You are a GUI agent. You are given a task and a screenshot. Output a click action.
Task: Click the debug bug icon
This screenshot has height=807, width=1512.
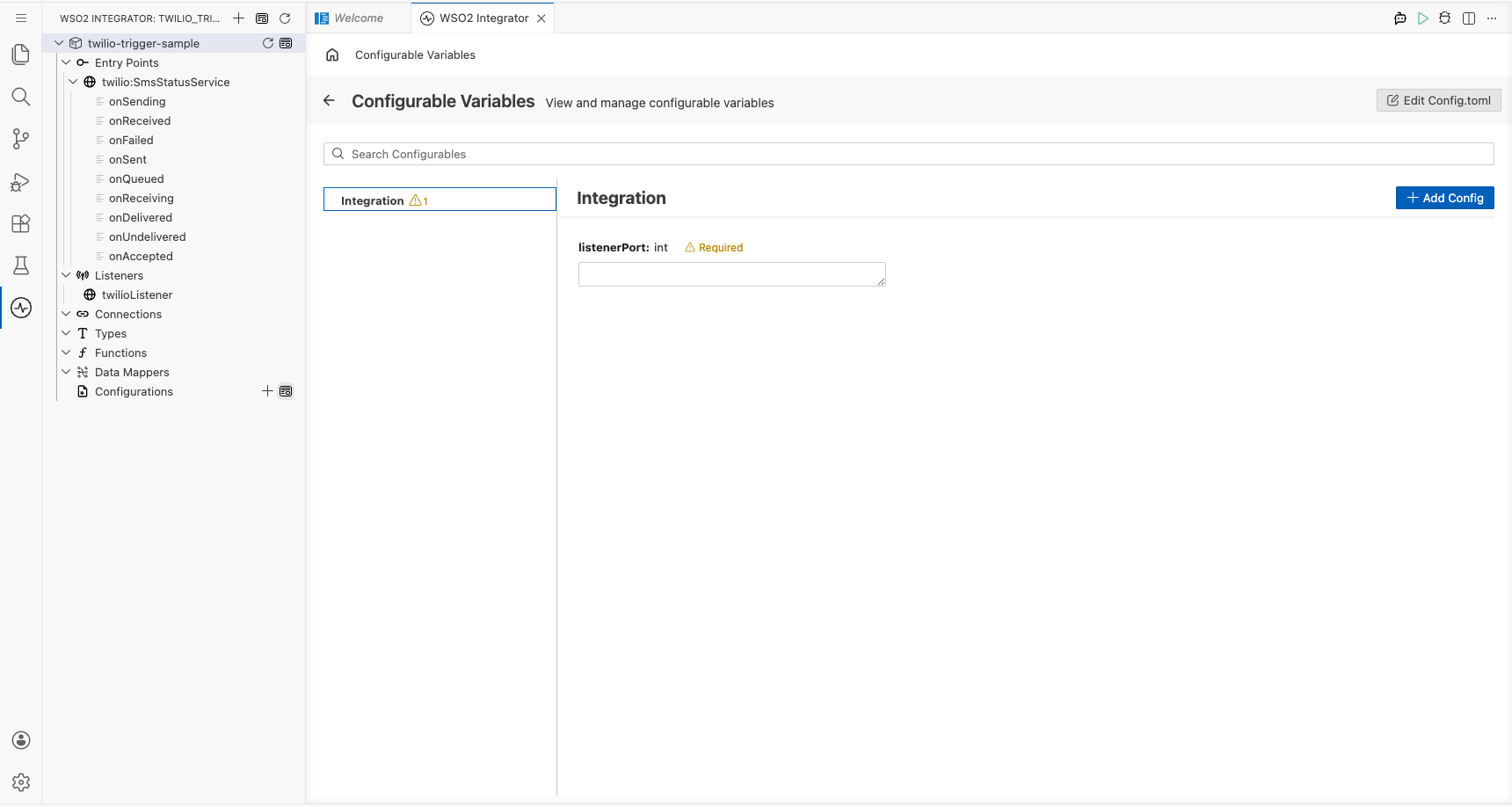(1445, 18)
